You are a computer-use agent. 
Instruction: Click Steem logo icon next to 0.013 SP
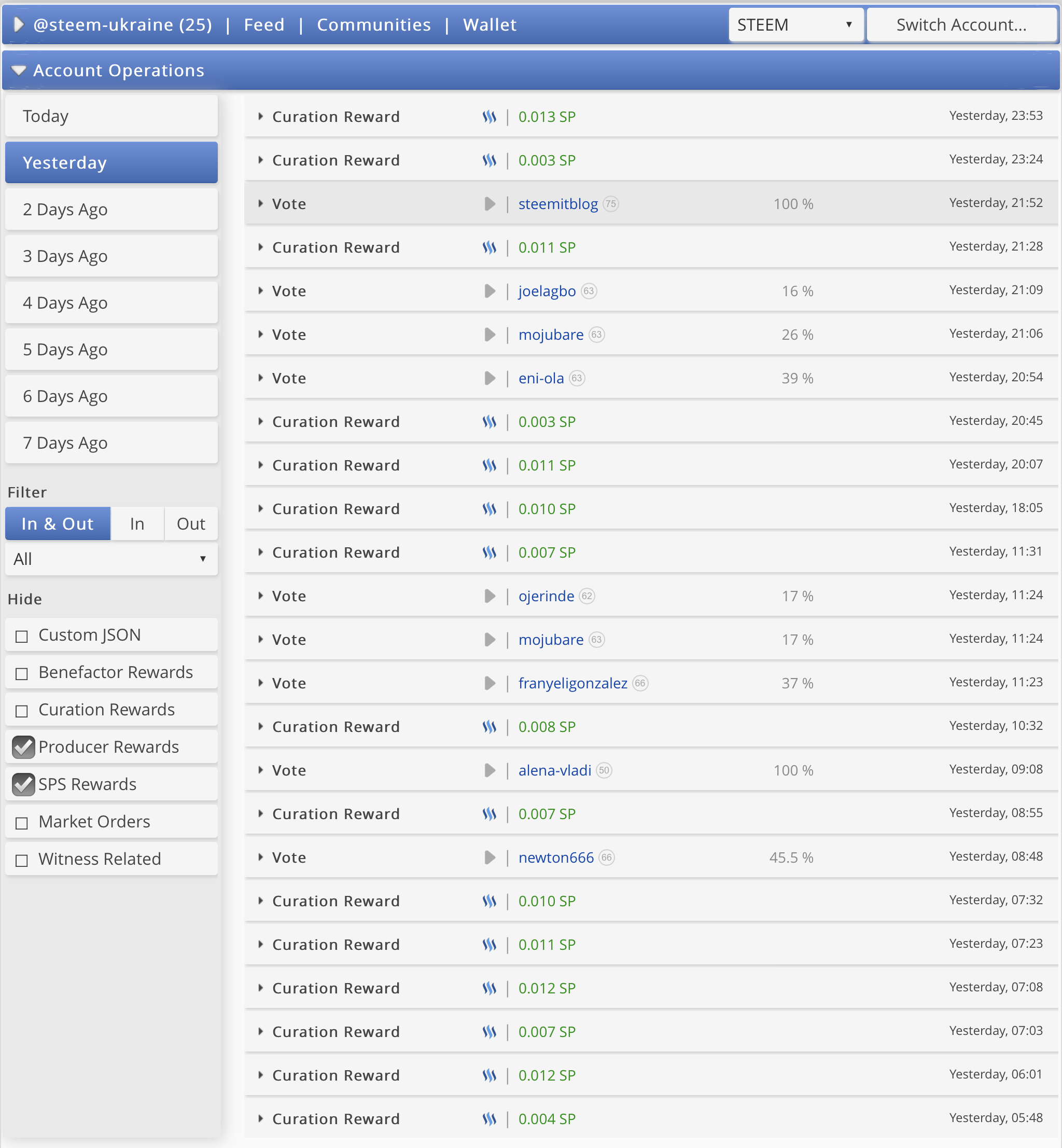489,117
